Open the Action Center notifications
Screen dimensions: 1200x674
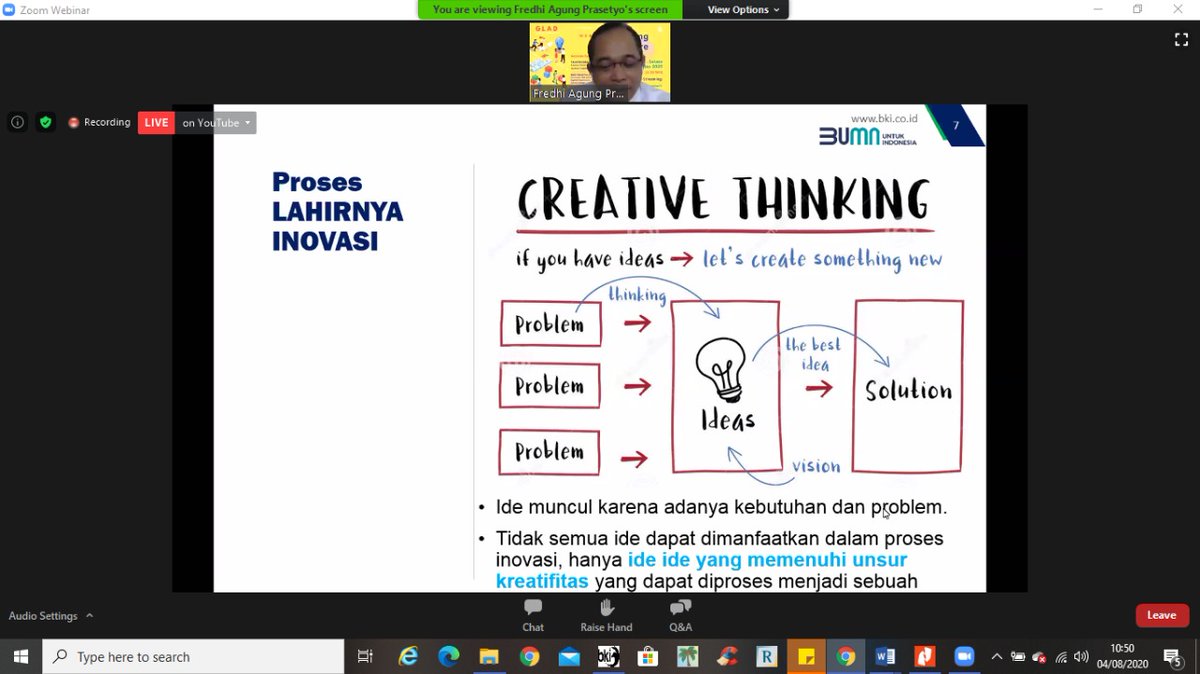tap(1174, 656)
